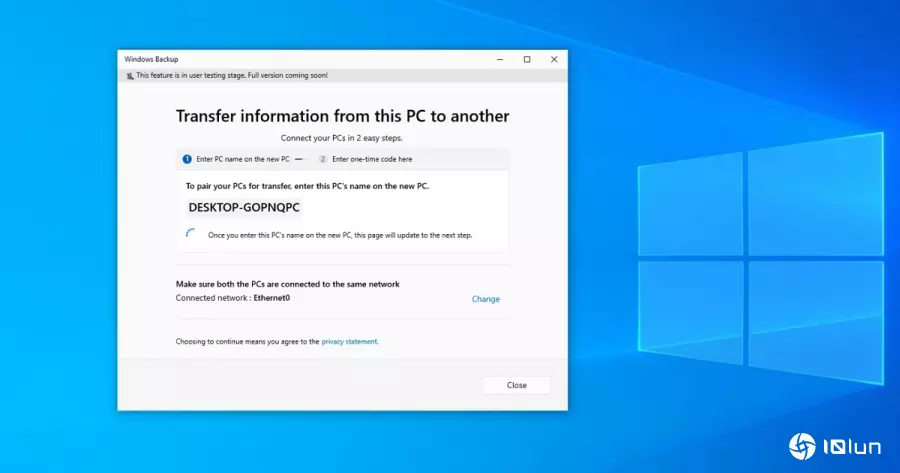Select step 2 Enter one-time code tab

(x=366, y=159)
